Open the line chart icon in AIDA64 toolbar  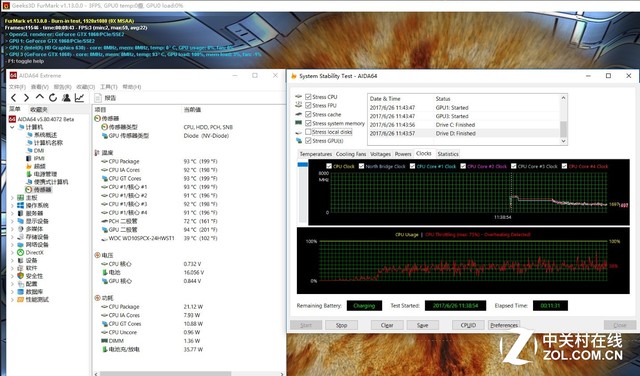(79, 98)
